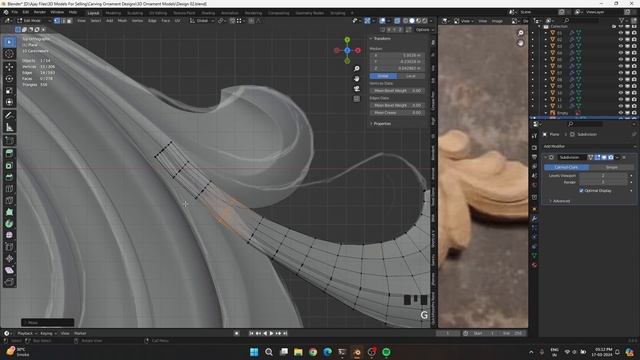
Task: Switch transform panel to Local
Action: 411,76
